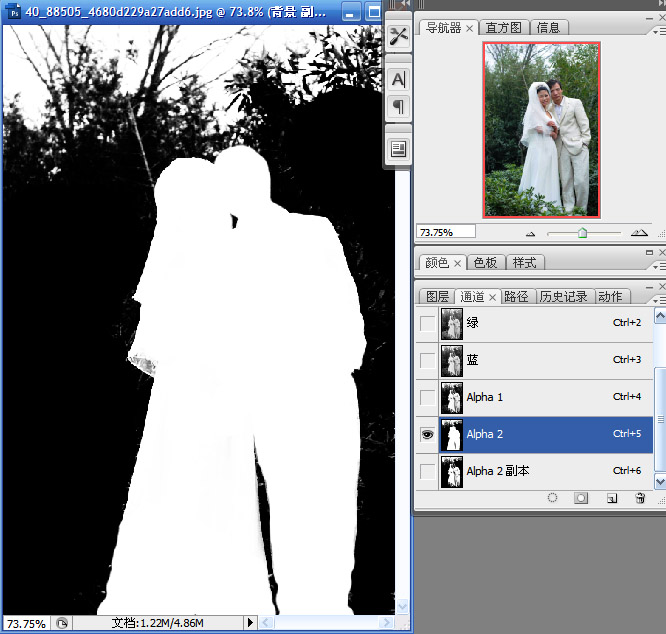Switch to the Actions tab

(610, 296)
